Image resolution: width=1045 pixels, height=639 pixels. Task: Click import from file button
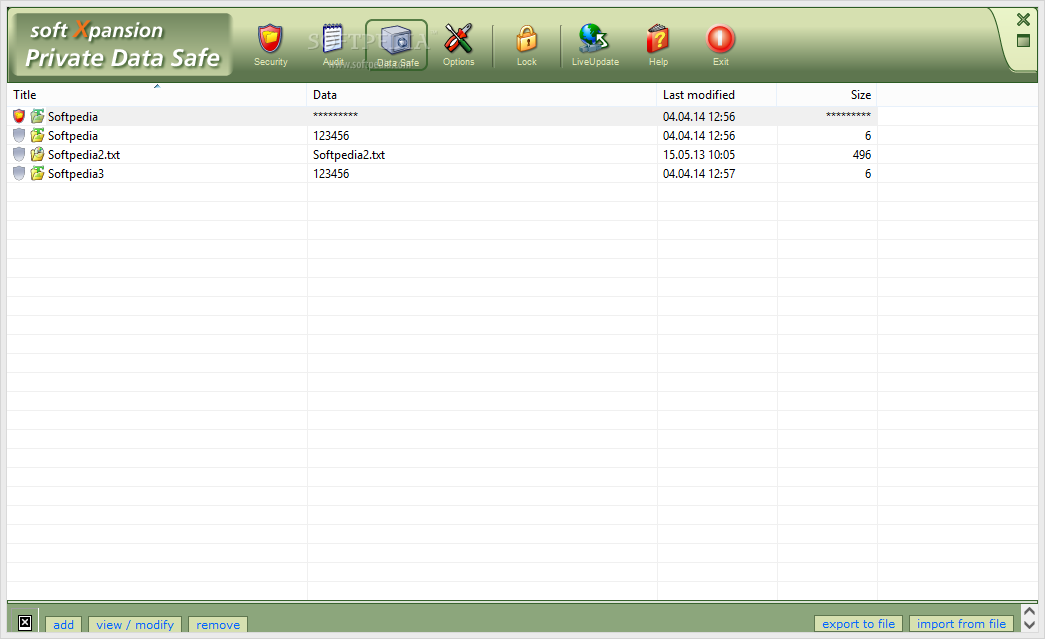point(961,624)
